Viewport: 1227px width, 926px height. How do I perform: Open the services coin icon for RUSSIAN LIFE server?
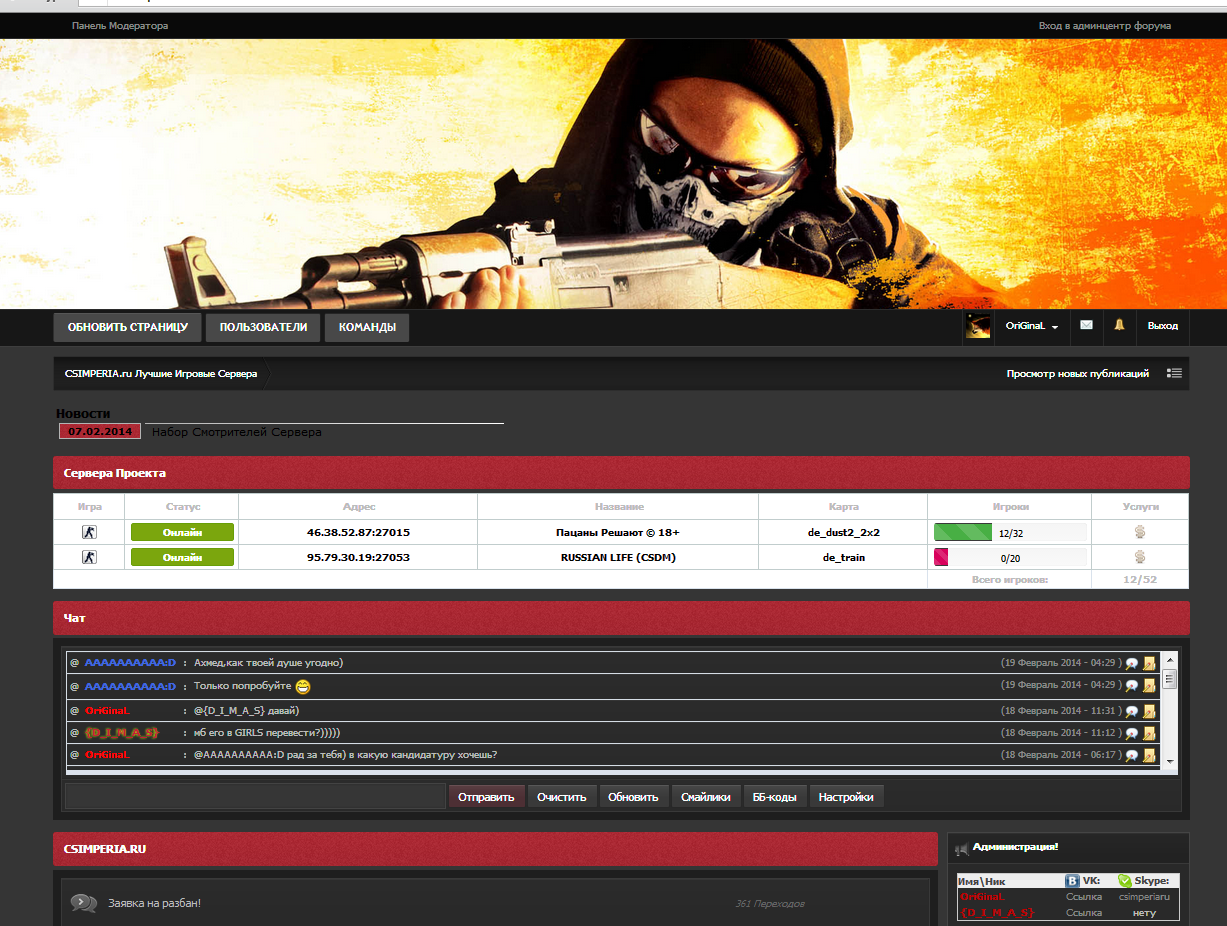tap(1139, 557)
